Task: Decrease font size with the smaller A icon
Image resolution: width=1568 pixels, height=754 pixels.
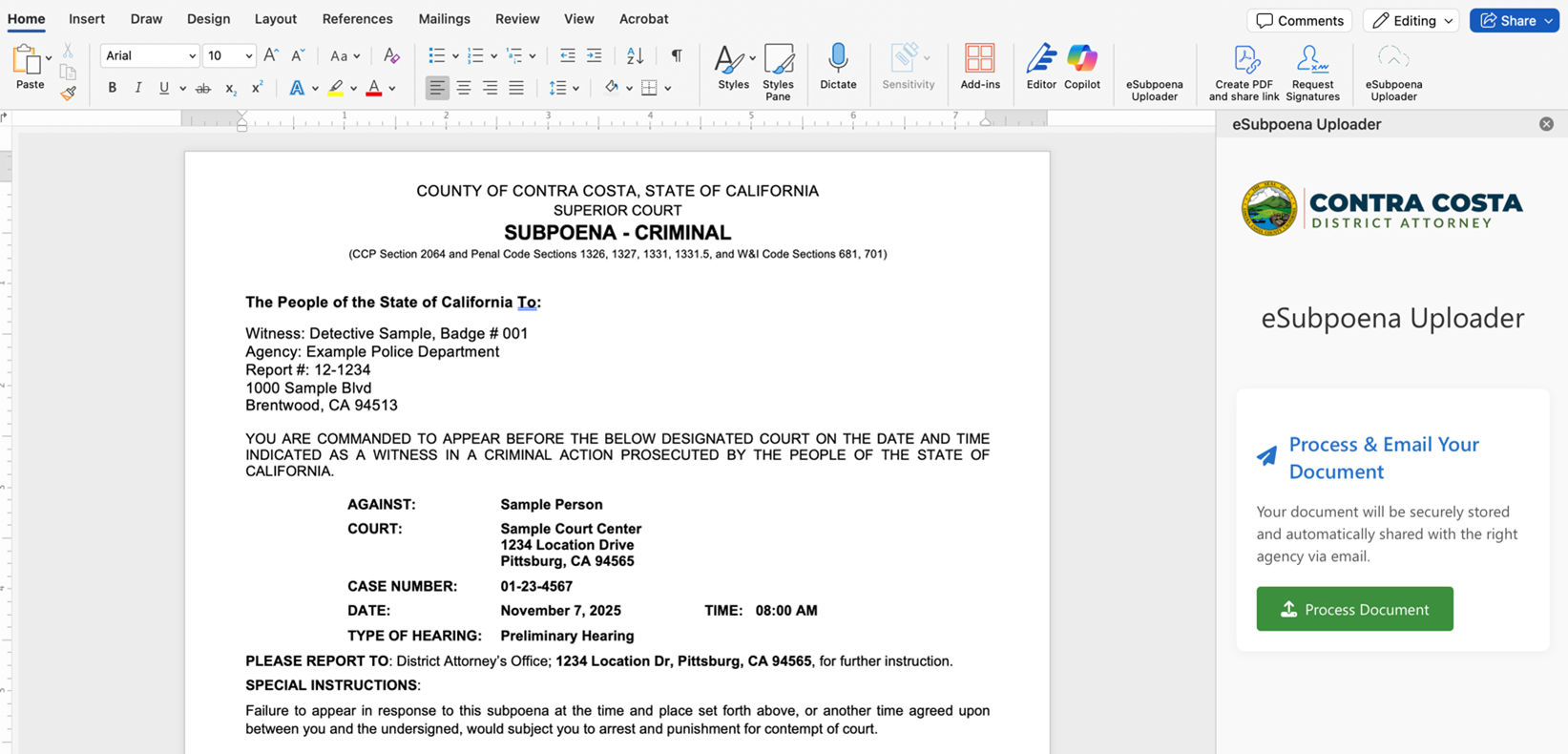Action: click(298, 56)
